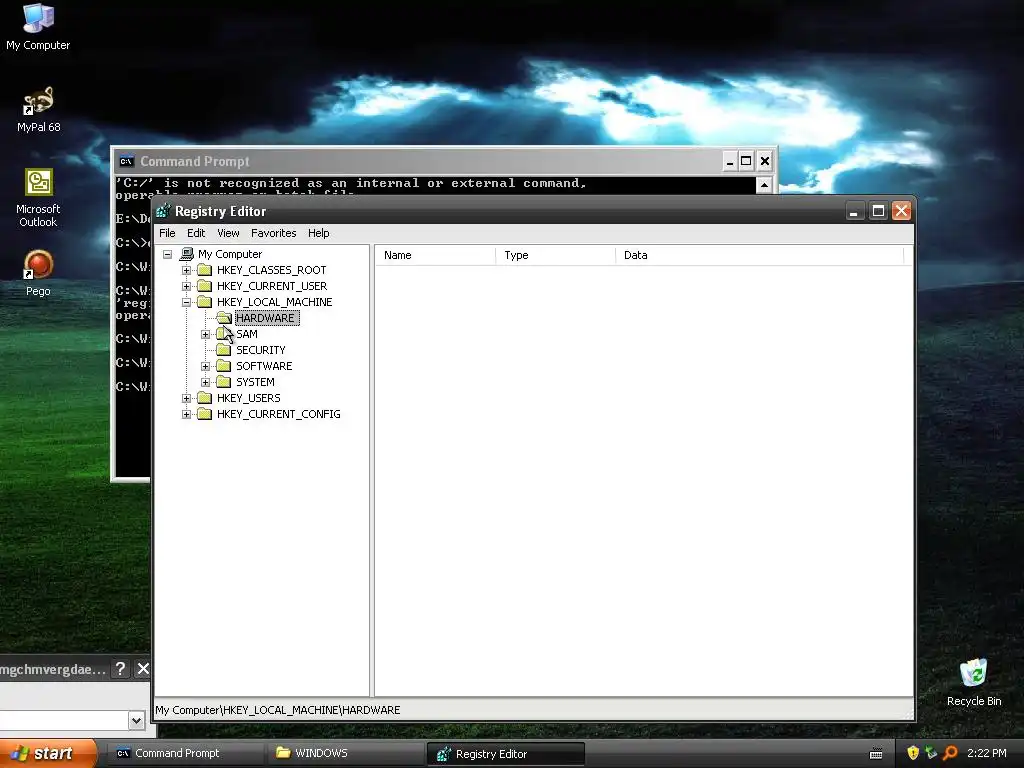Screen dimensions: 1024x768
Task: Click the Data column header
Action: 760,255
